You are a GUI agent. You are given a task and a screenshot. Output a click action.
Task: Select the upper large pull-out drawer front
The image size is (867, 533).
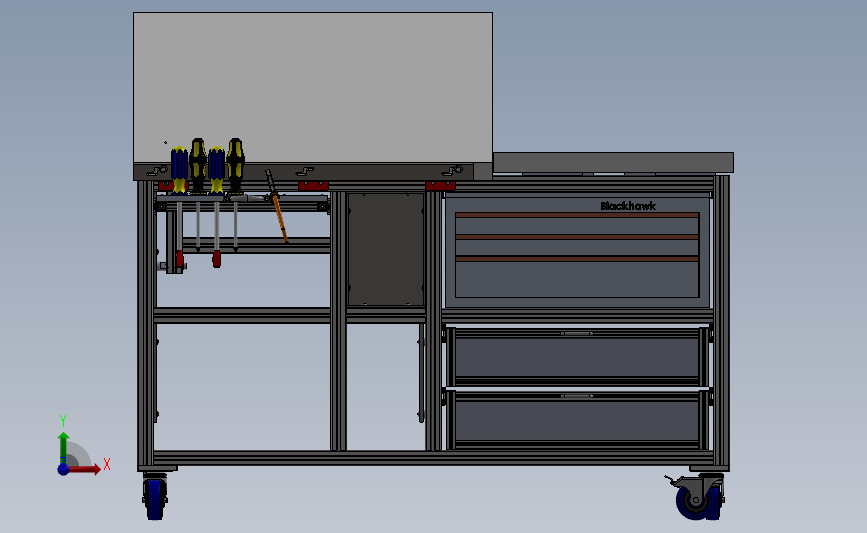(577, 358)
